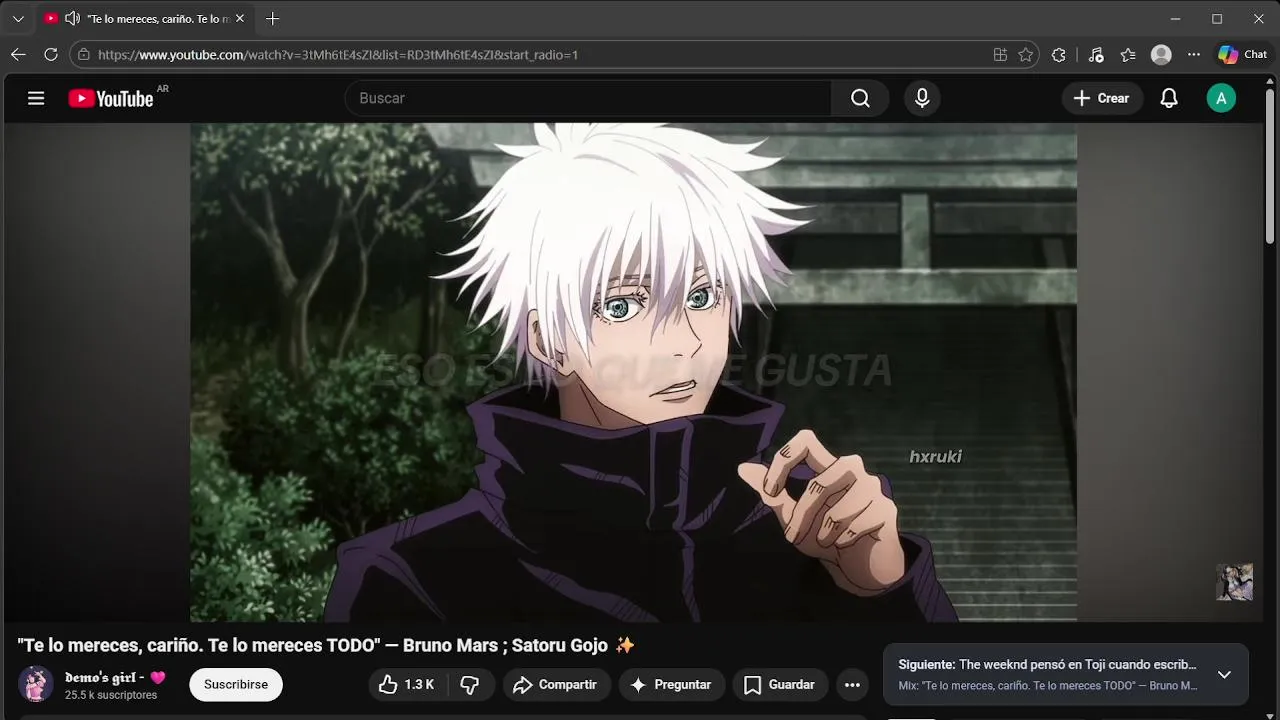Open YouTube notifications bell
The image size is (1280, 720).
coord(1169,98)
